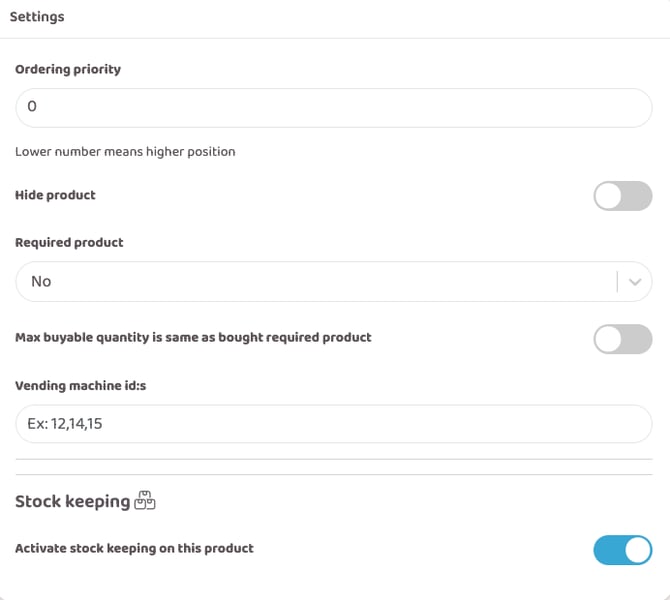Screen dimensions: 670x600
Task: Click the Stock keeping section heading
Action: click(x=73, y=501)
